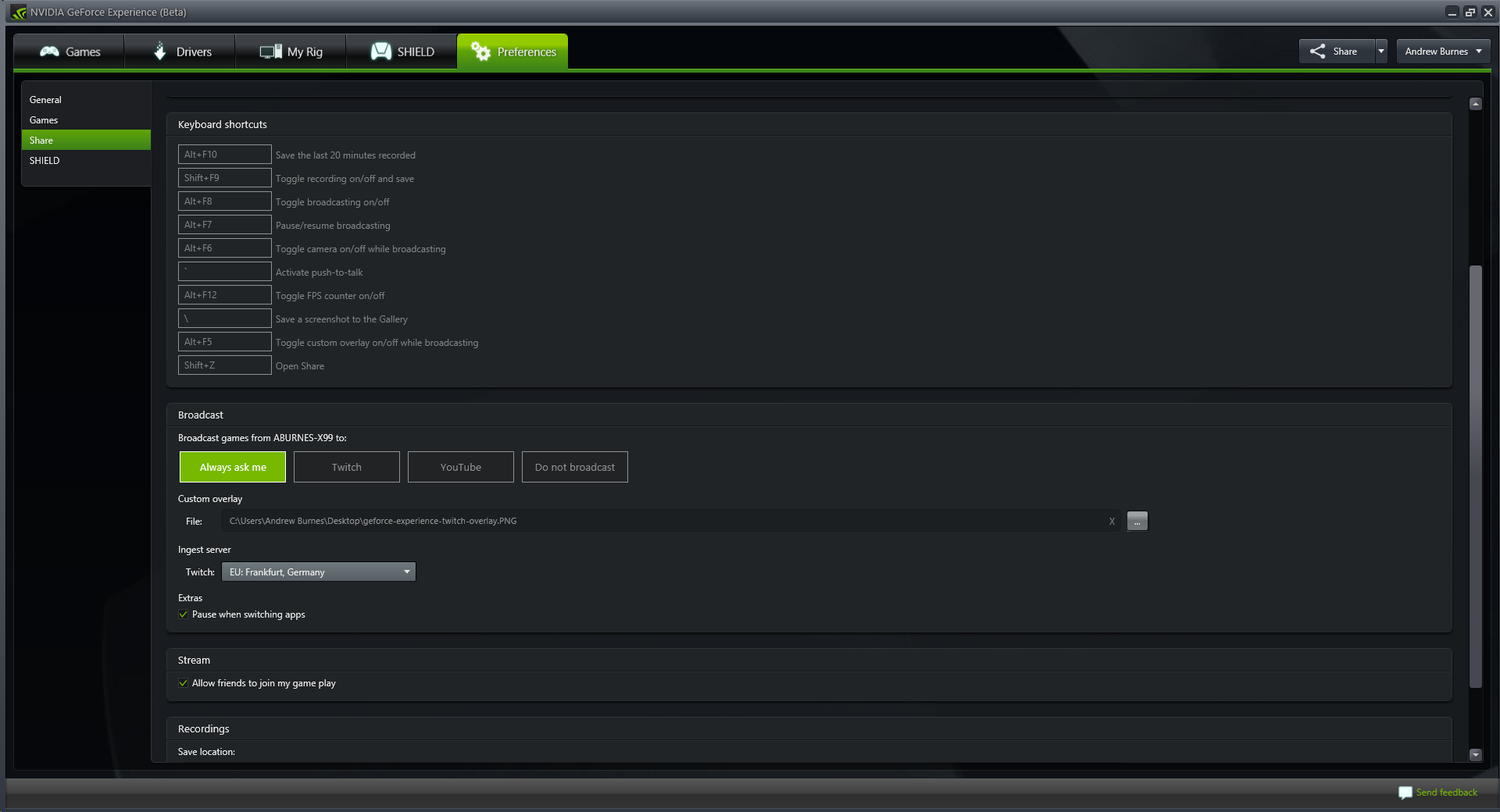This screenshot has height=812, width=1500.
Task: Select Share in the sidebar
Action: [x=86, y=141]
